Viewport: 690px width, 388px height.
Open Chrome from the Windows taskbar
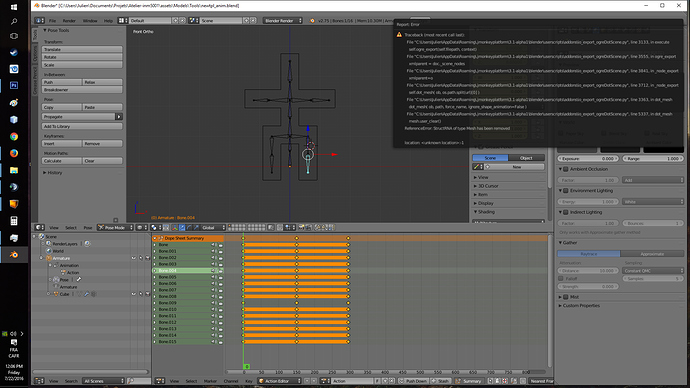click(x=14, y=136)
